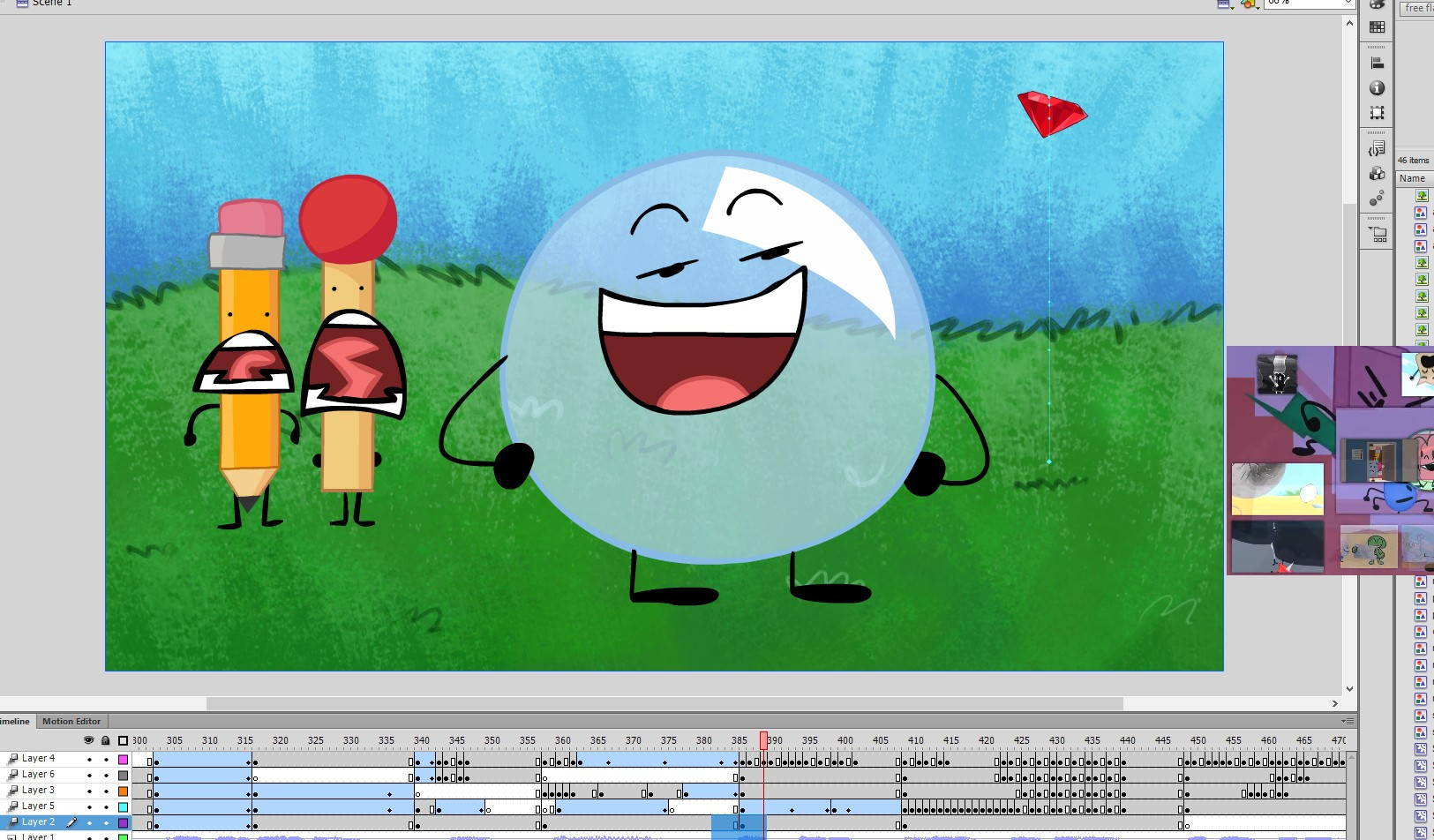
Task: Click the reference image collage overlay
Action: (1330, 461)
